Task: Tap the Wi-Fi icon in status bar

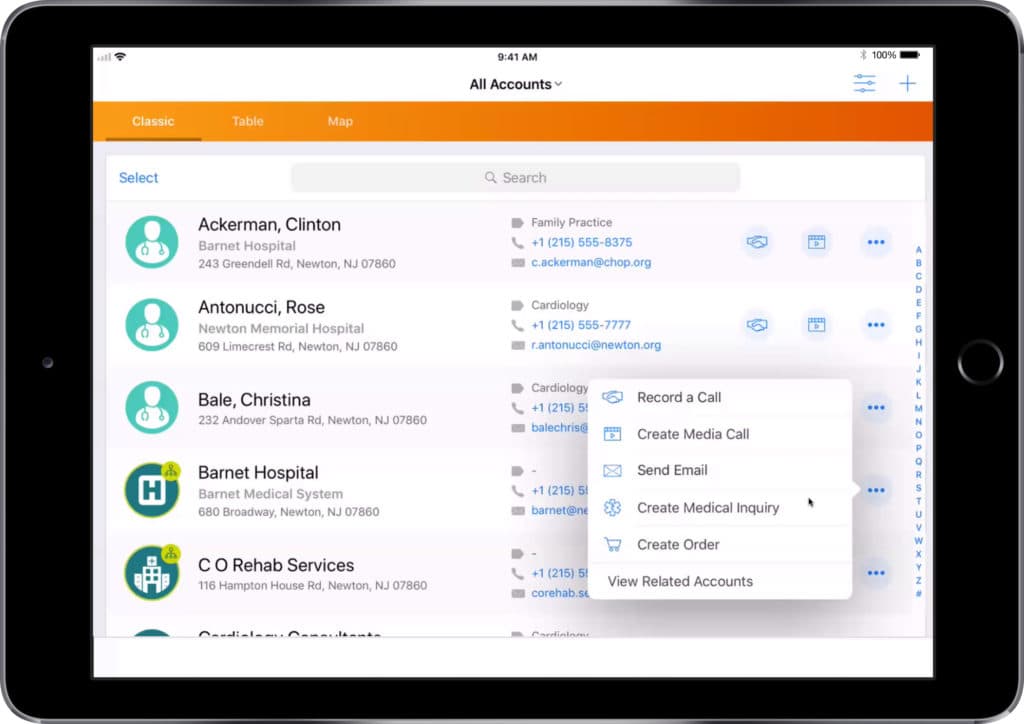Action: coord(120,57)
